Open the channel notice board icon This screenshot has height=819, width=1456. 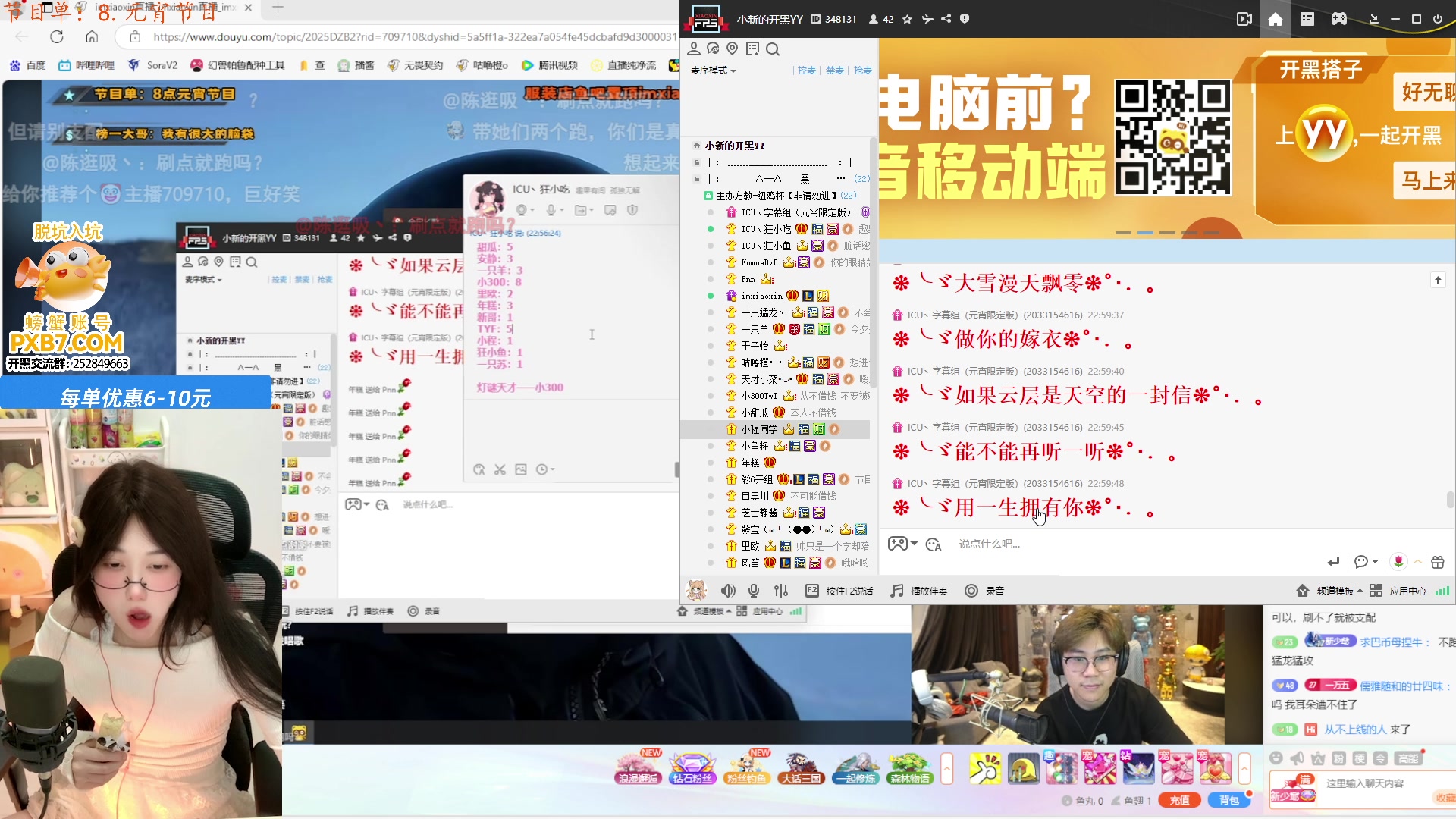tap(752, 49)
